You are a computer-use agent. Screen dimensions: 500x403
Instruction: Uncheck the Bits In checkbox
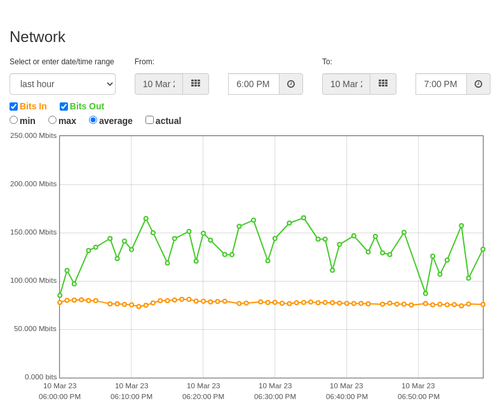coord(14,106)
